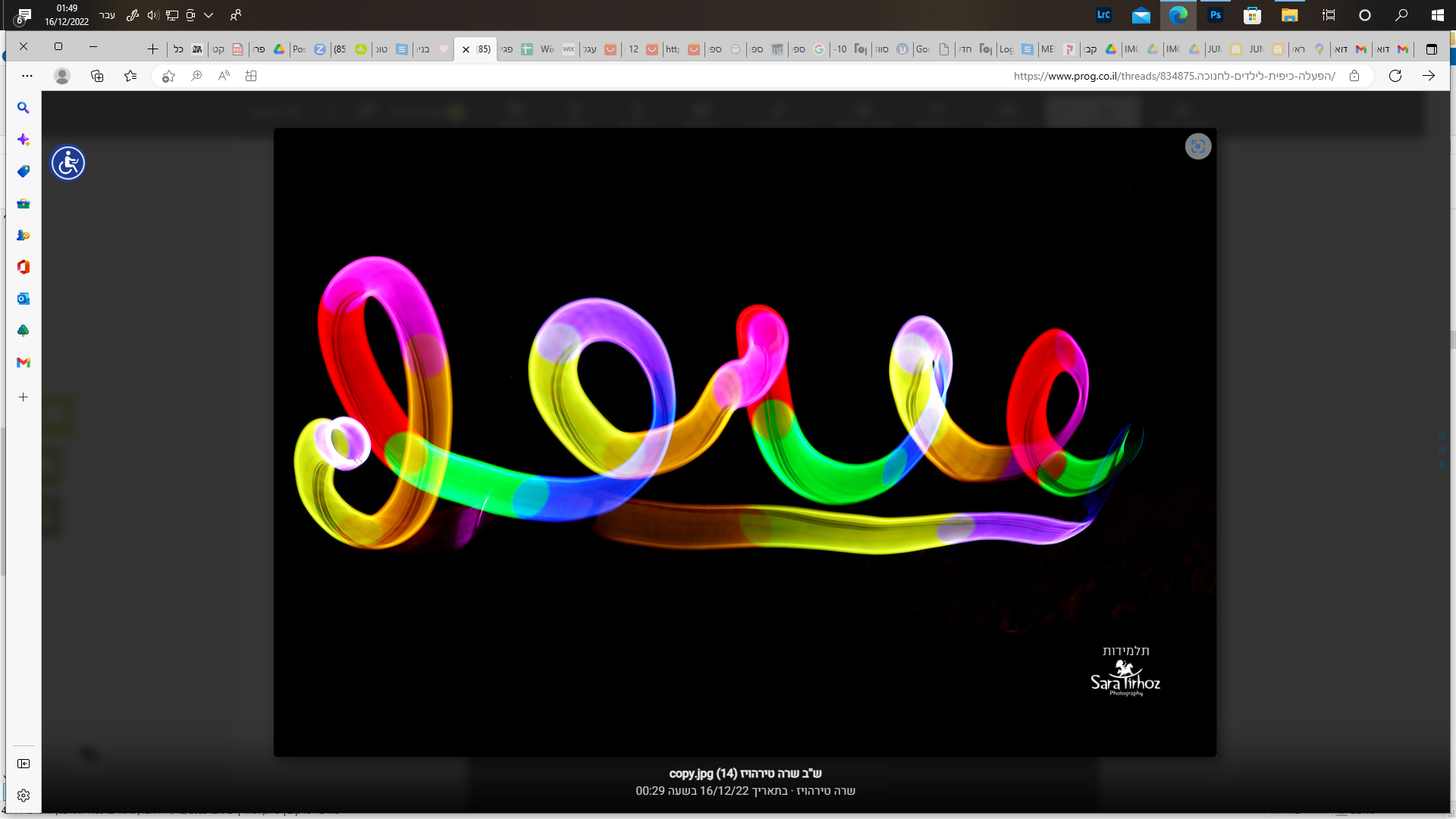Open the Collections icon in toolbar
This screenshot has width=1456, height=819.
[97, 76]
